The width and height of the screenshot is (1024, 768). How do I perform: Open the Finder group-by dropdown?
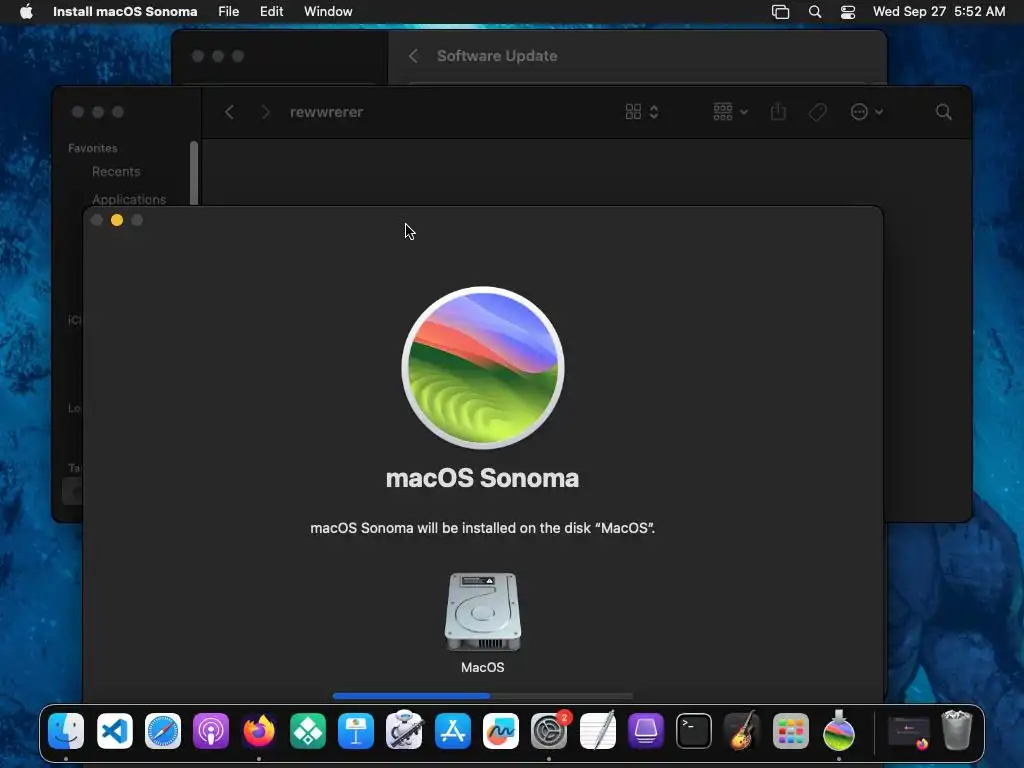(x=730, y=112)
